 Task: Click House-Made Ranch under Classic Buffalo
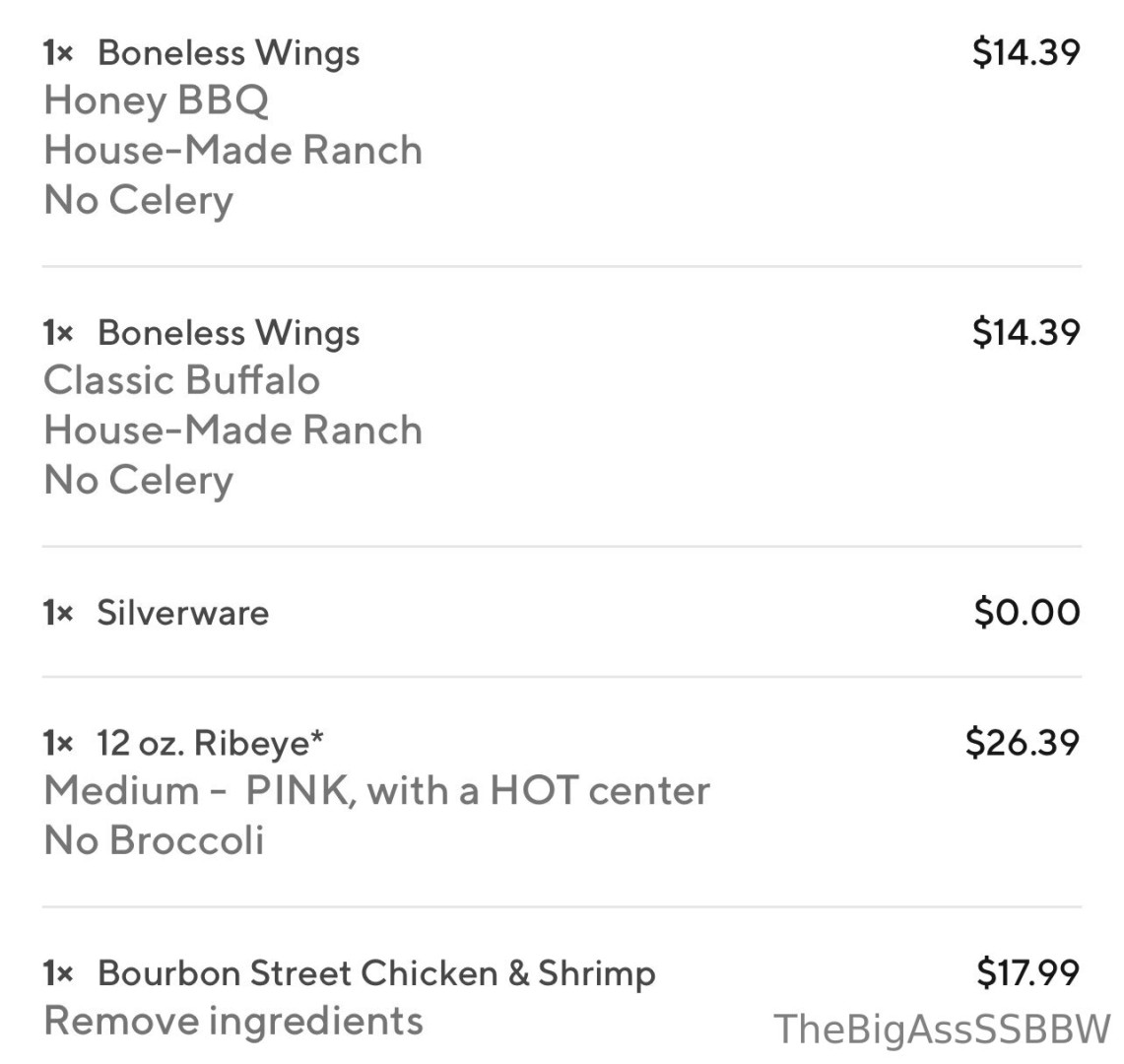tap(232, 431)
